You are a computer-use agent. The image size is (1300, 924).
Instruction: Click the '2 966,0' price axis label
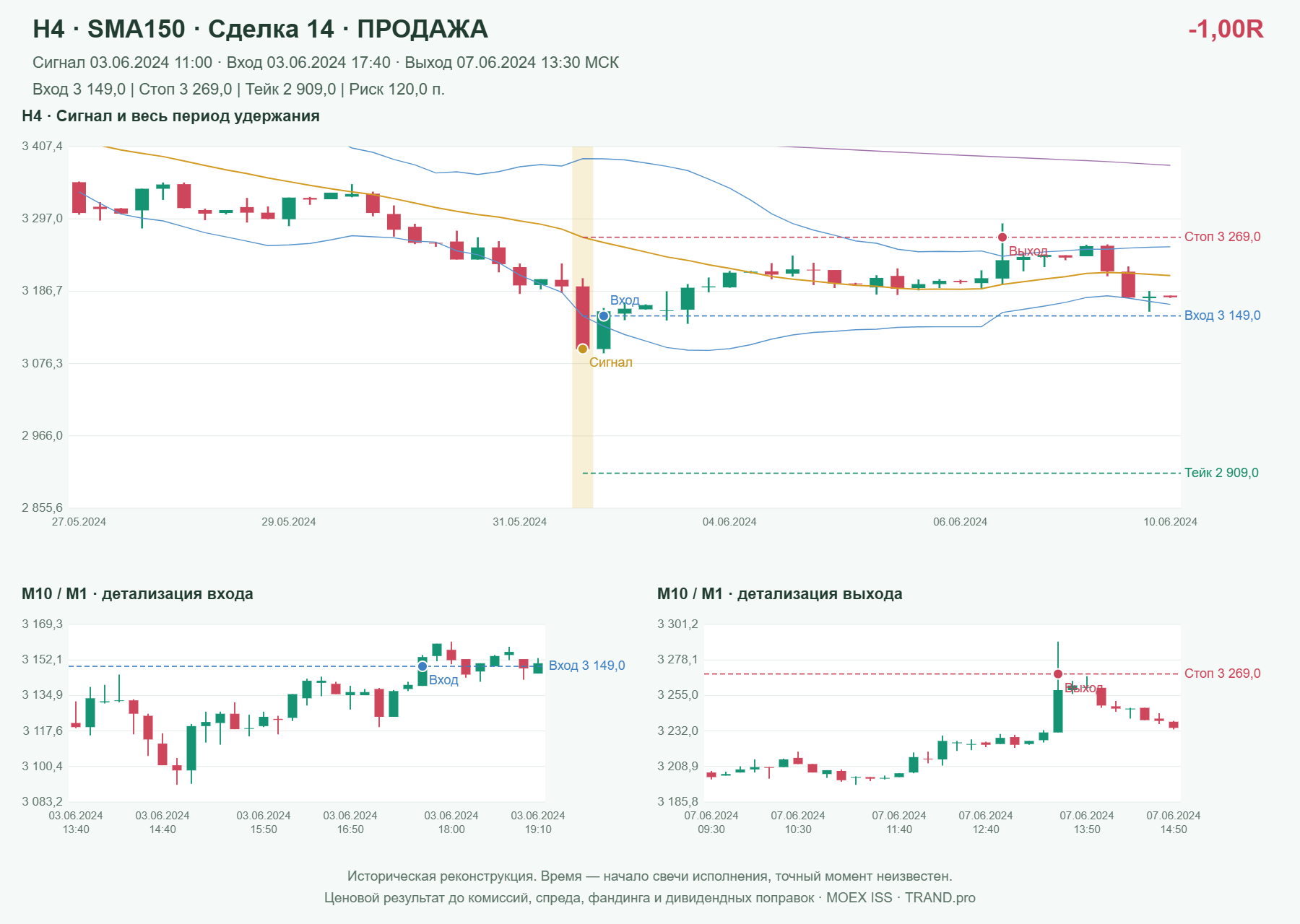click(x=42, y=435)
